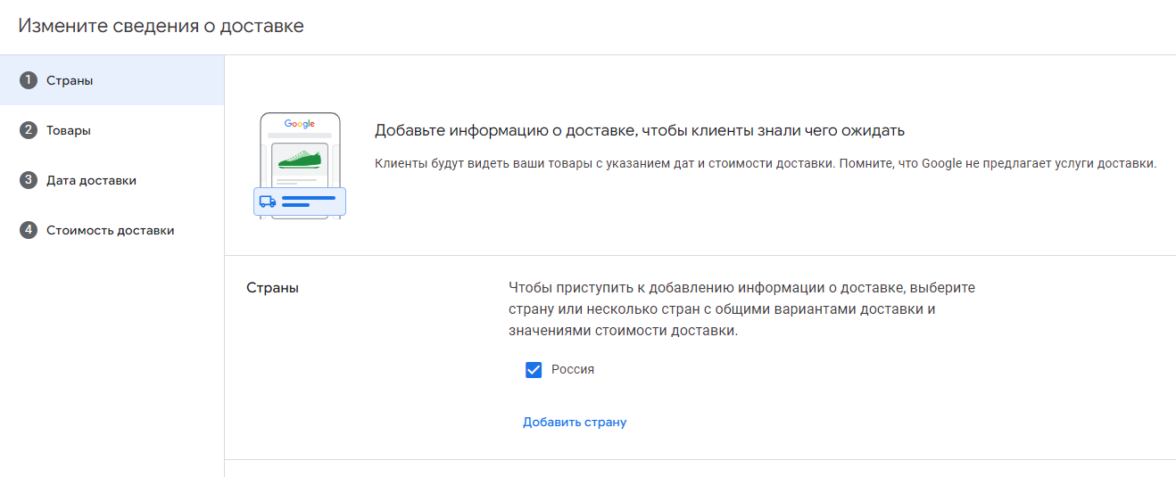Screen dimensions: 1176x477
Task: Click the step 4 number circle icon
Action: click(x=28, y=230)
